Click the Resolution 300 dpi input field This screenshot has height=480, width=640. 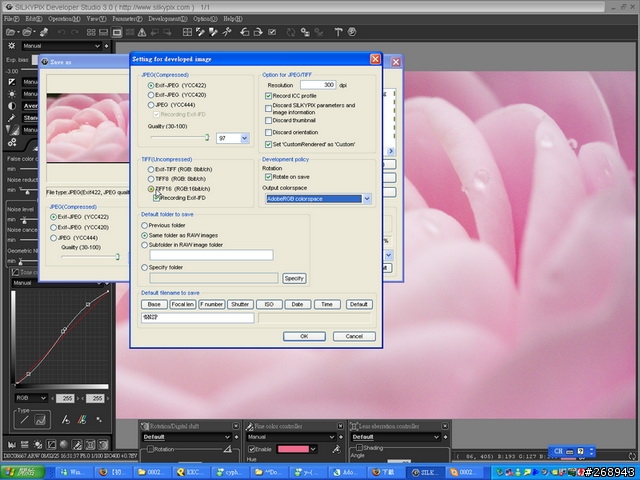[318, 85]
